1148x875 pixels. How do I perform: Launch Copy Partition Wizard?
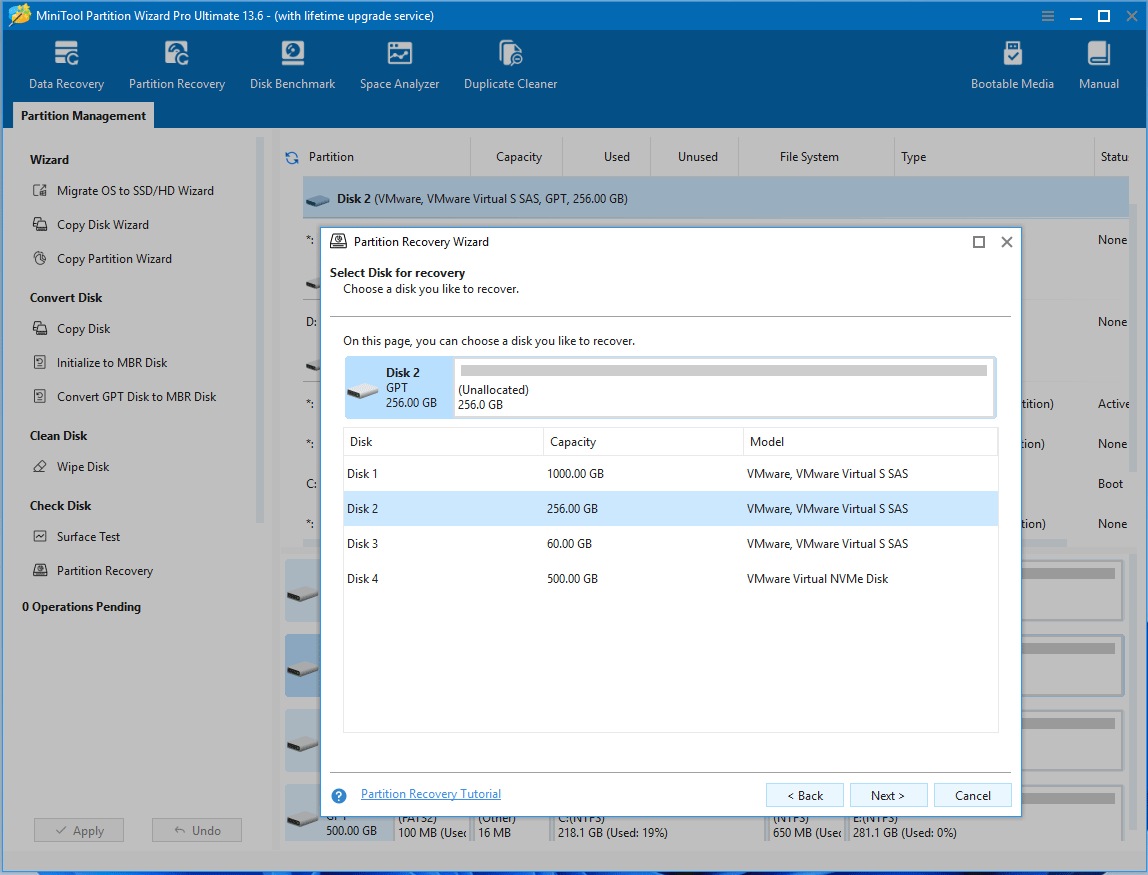point(102,258)
